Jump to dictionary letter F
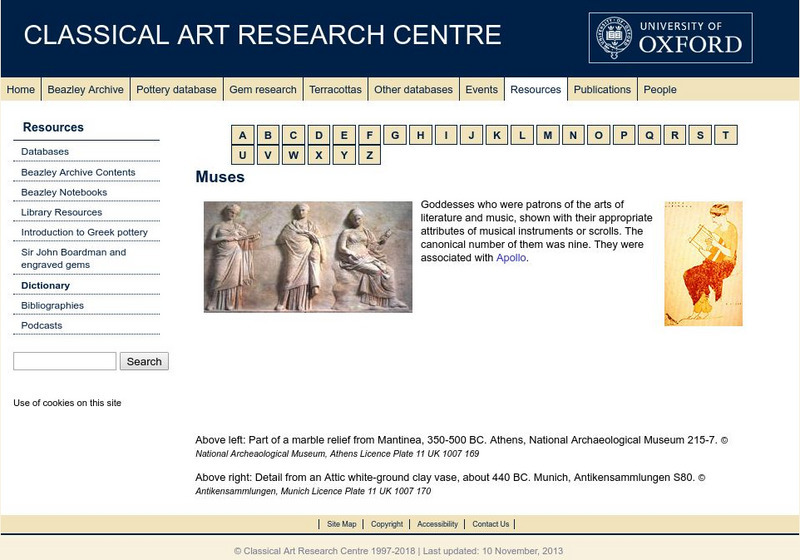This screenshot has height=560, width=800. tap(369, 135)
